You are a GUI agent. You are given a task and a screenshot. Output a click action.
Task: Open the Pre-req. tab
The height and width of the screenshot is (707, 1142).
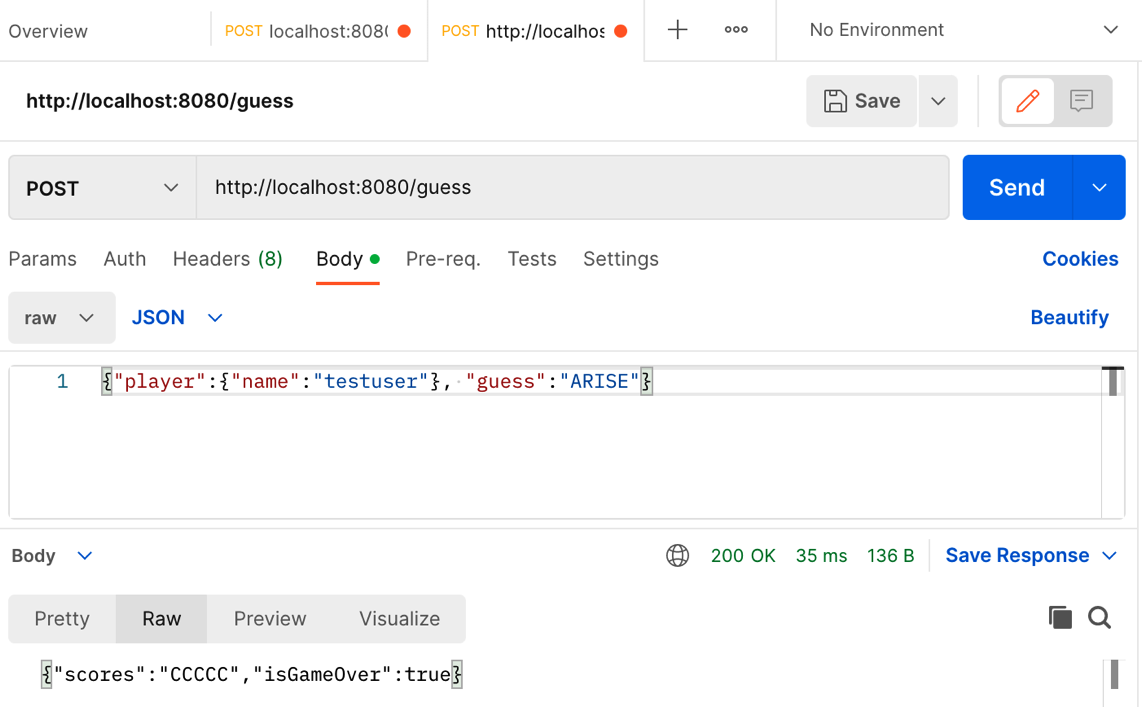(x=443, y=258)
